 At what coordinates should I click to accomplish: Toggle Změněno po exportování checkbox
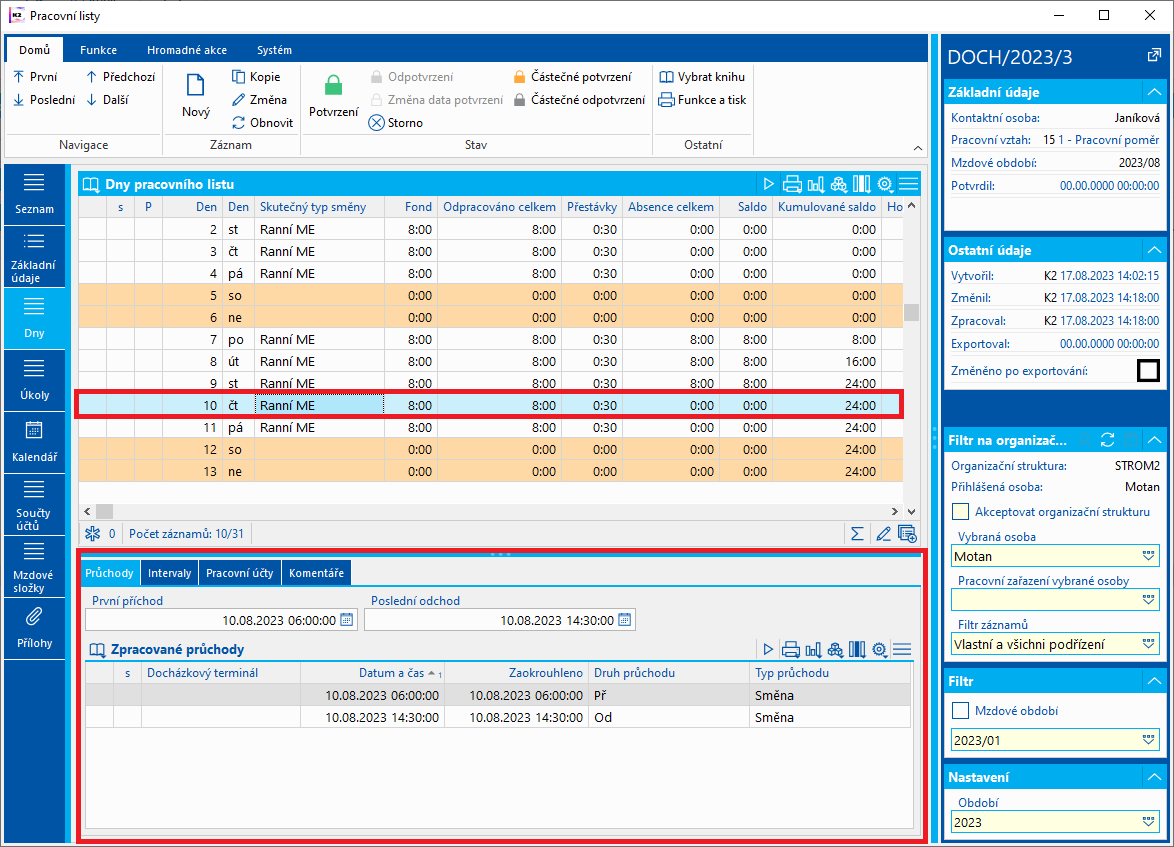(1148, 371)
